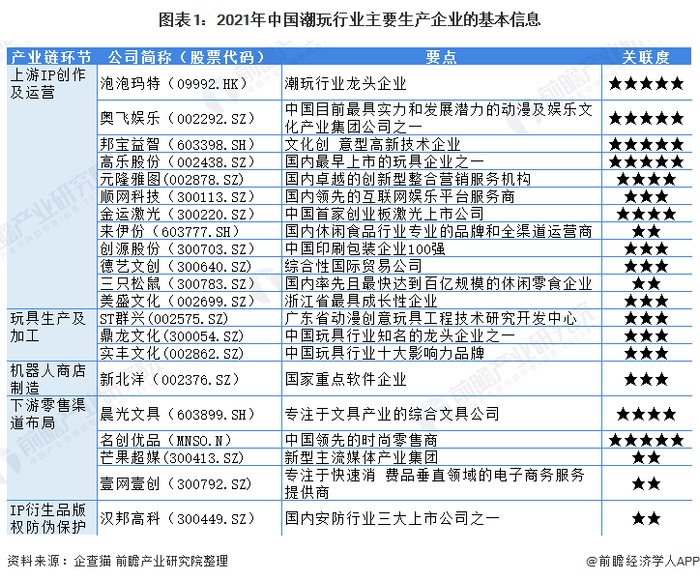Click the four-star rating for 晨光文具
700x581 pixels.
pyautogui.click(x=646, y=414)
